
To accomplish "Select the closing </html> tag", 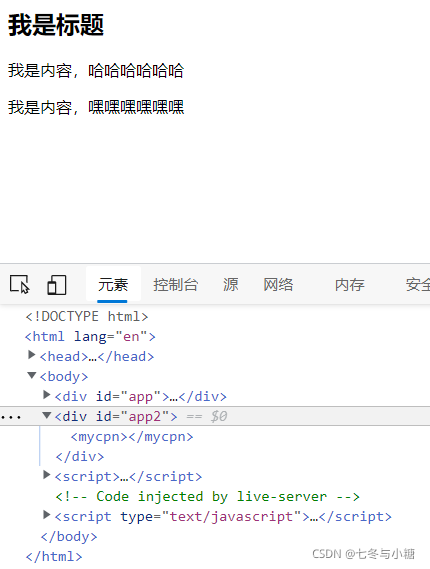I will pyautogui.click(x=54, y=556).
